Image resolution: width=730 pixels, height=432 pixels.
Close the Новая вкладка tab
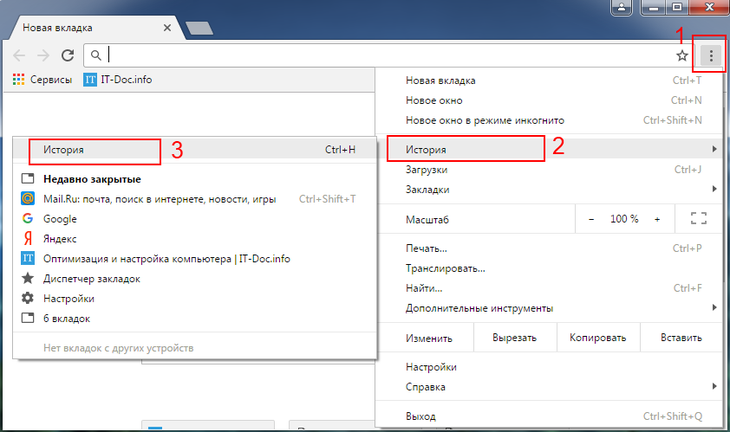167,28
